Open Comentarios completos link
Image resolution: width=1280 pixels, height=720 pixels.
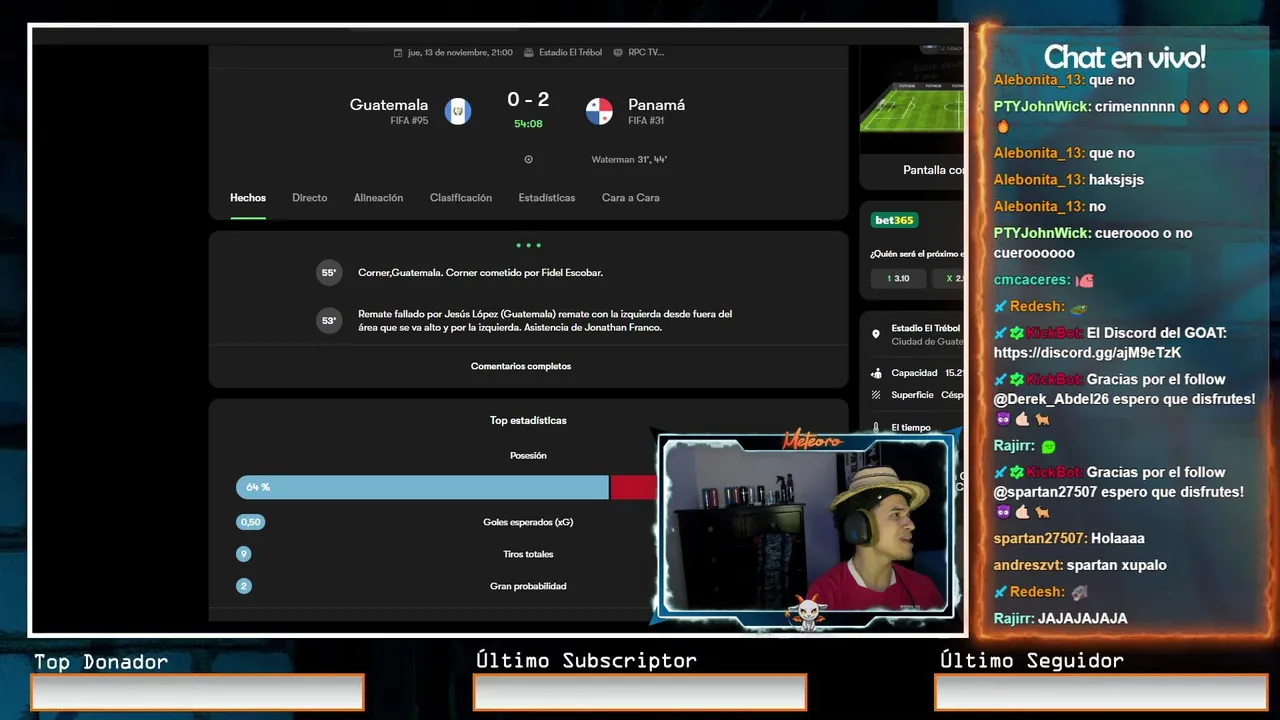521,366
